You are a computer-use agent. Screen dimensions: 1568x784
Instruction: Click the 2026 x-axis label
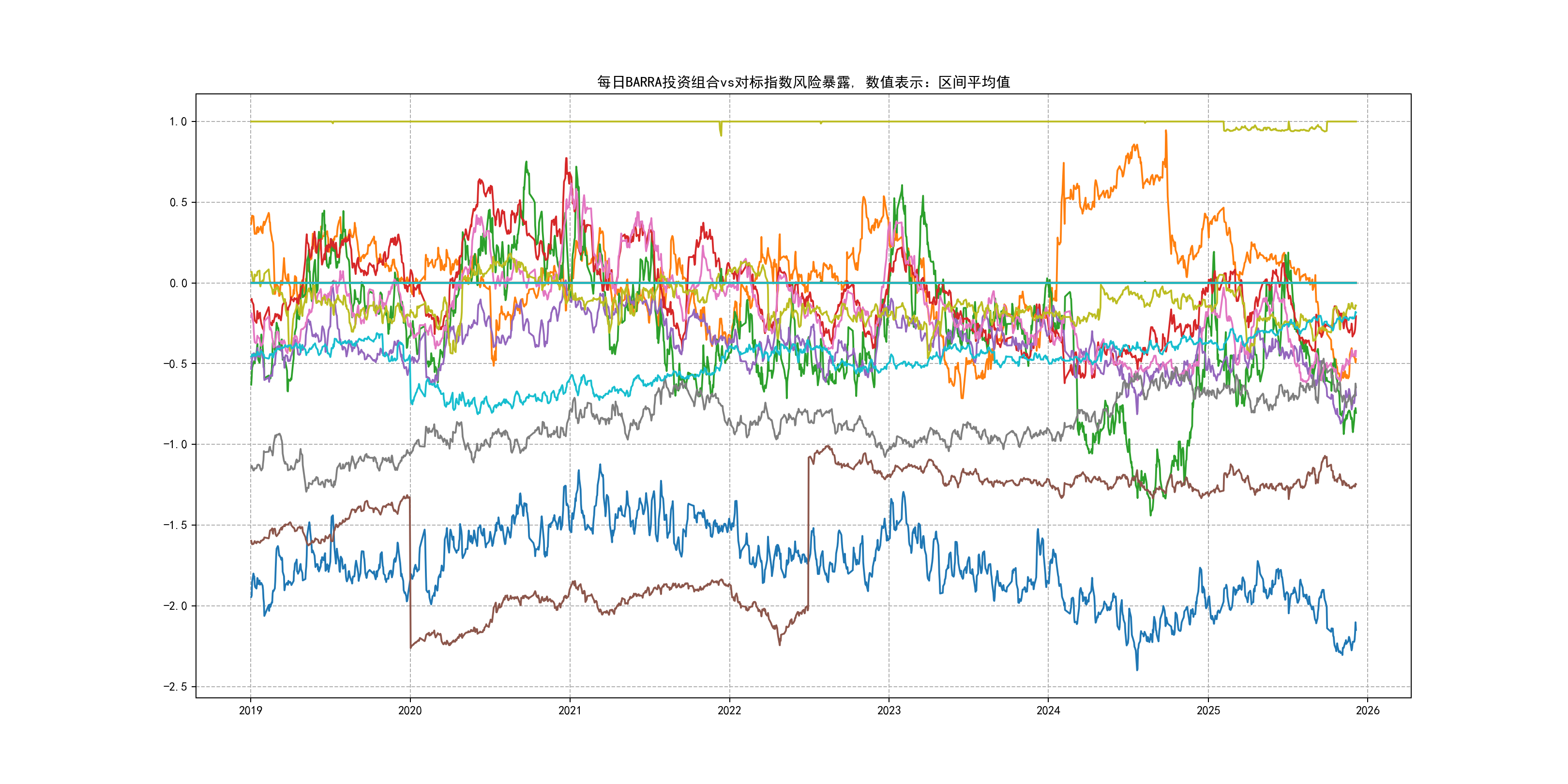pyautogui.click(x=1368, y=710)
